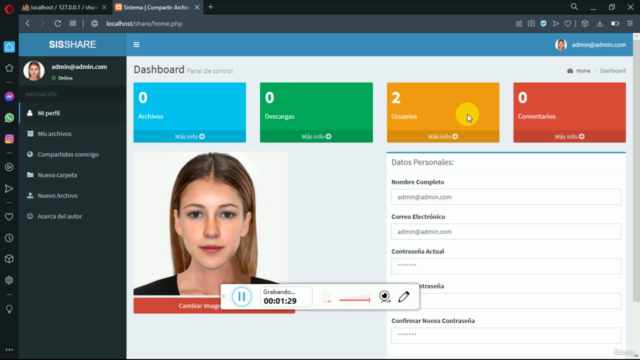Viewport: 640px width, 360px height.
Task: Click Más info on Comentarios card
Action: 569,136
